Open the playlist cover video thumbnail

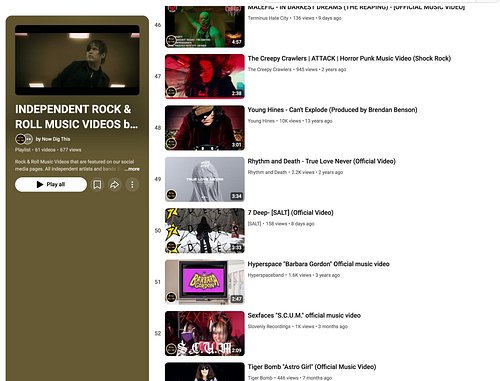(77, 60)
